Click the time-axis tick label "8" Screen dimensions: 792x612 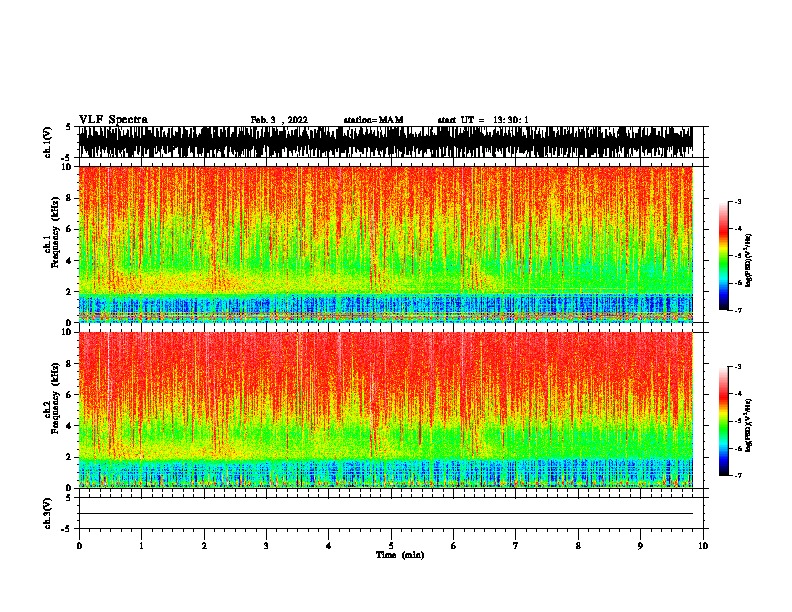pos(578,546)
